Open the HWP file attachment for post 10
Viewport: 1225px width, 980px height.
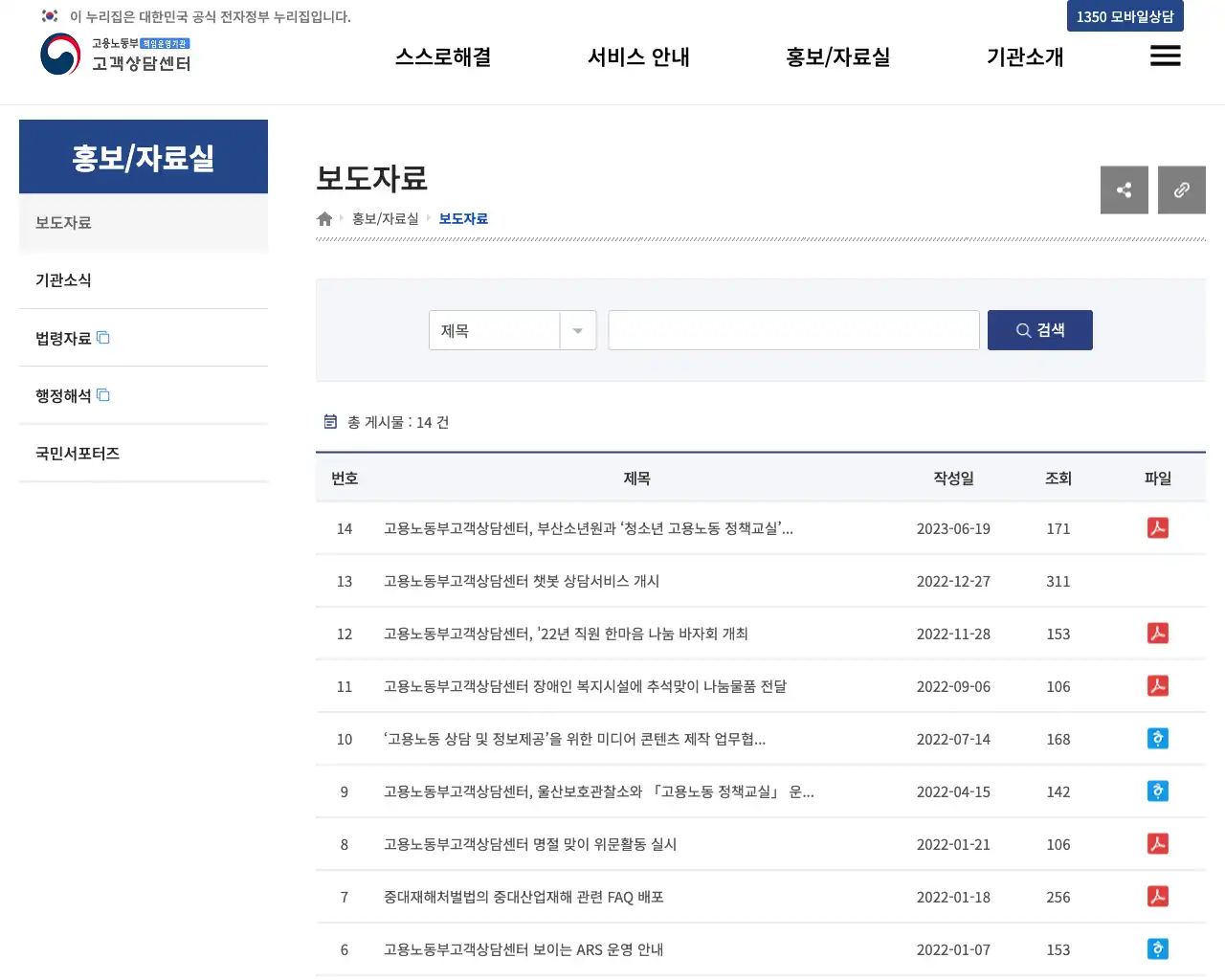coord(1157,738)
